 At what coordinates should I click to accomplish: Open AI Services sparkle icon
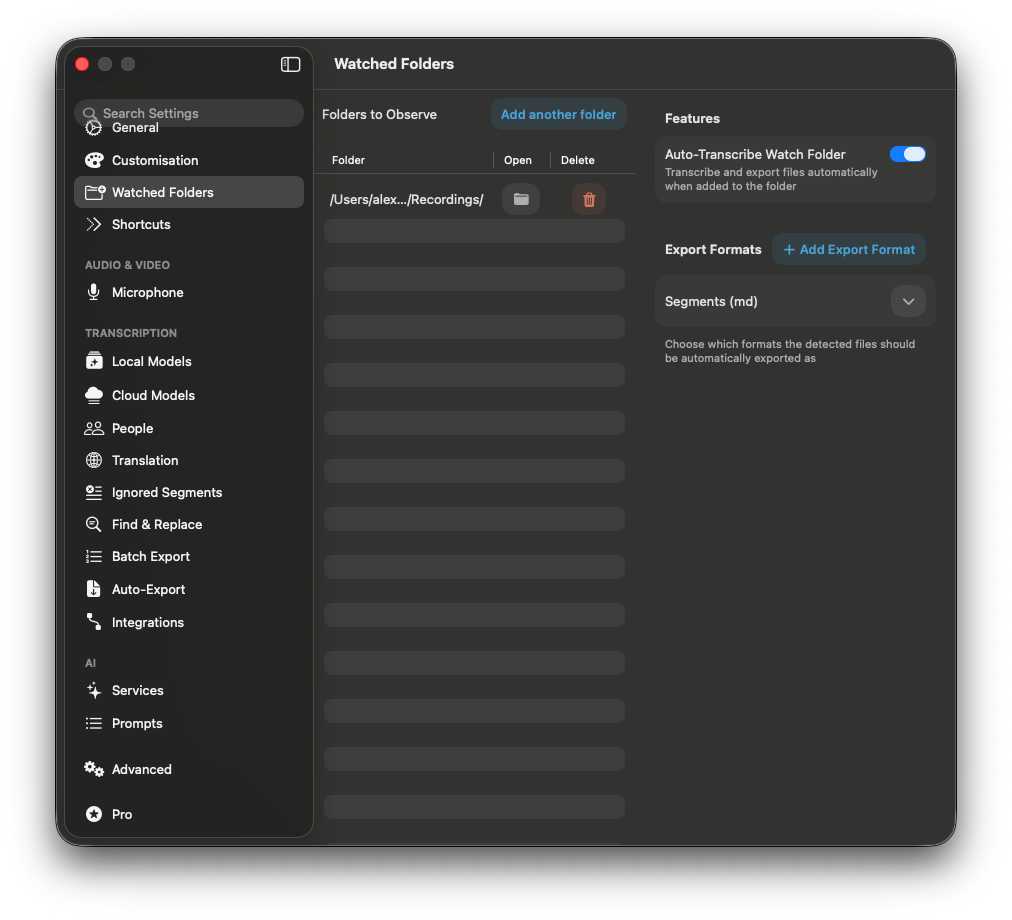pyautogui.click(x=94, y=690)
